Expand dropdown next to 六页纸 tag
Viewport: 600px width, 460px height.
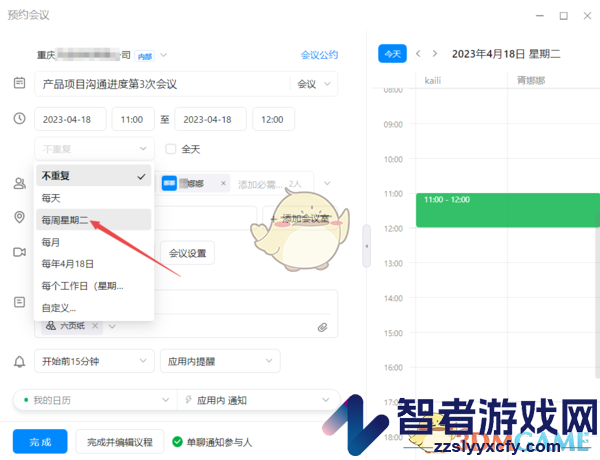tap(112, 326)
